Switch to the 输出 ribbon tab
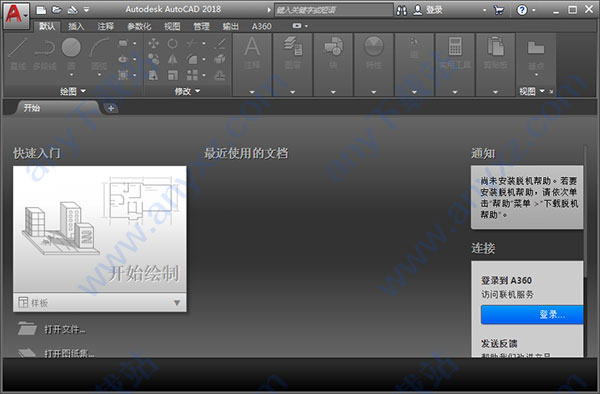Viewport: 600px width, 394px height. coord(230,26)
